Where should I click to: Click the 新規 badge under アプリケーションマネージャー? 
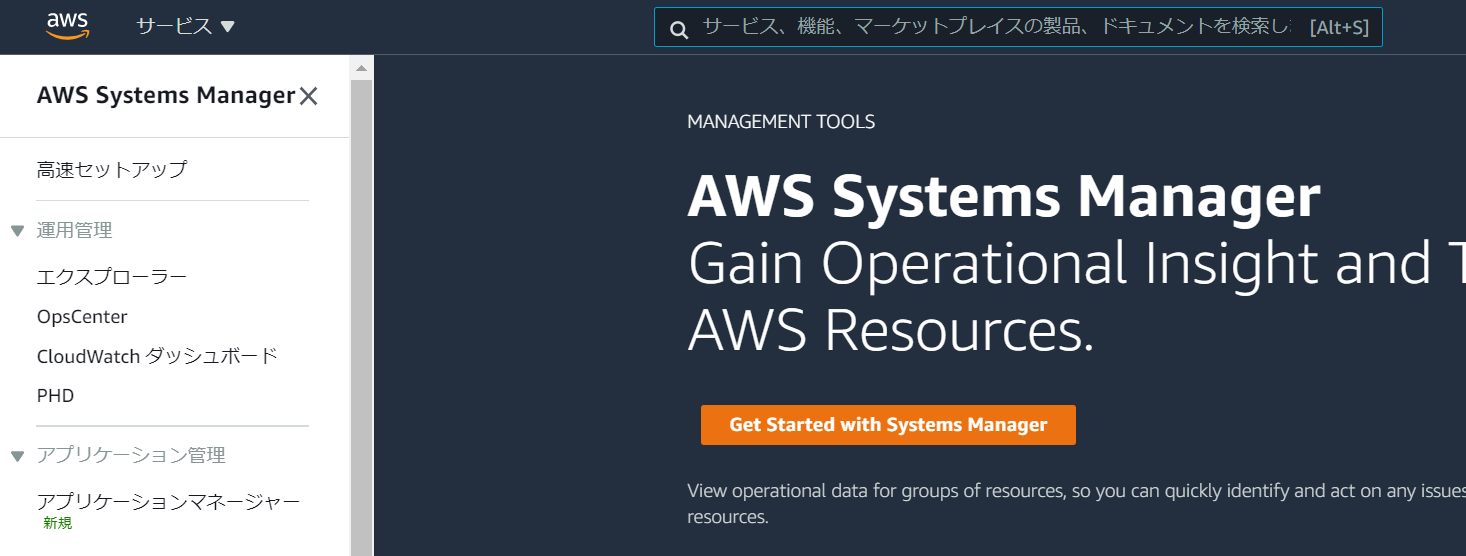point(58,523)
